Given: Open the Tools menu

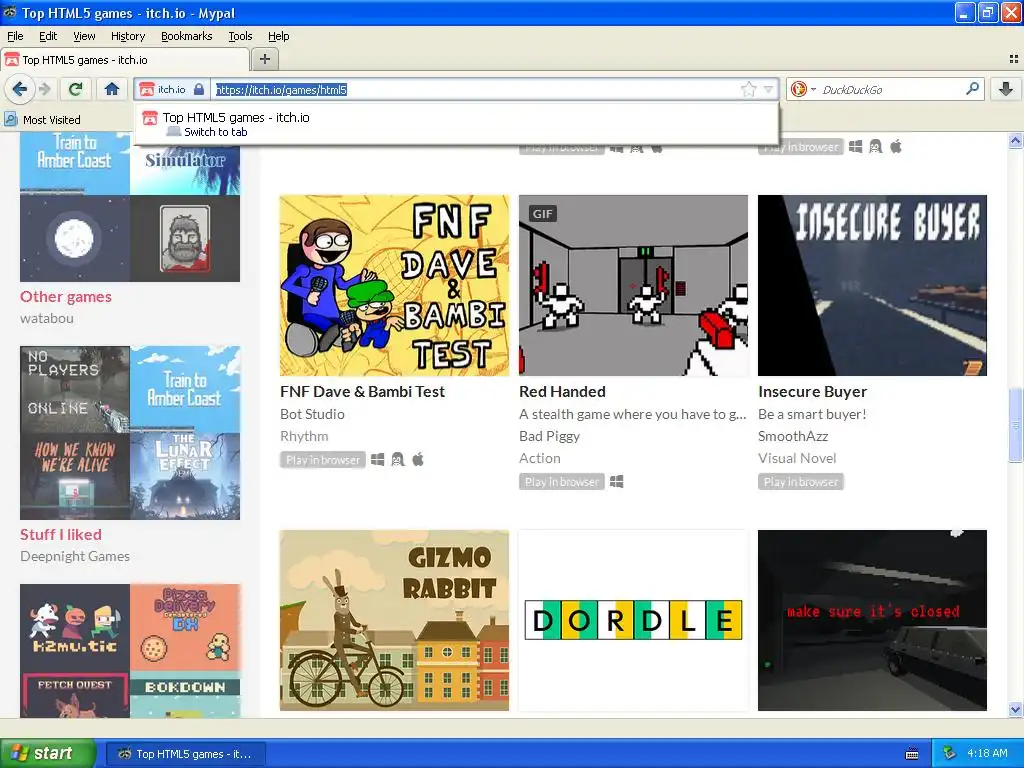Looking at the screenshot, I should [x=240, y=36].
